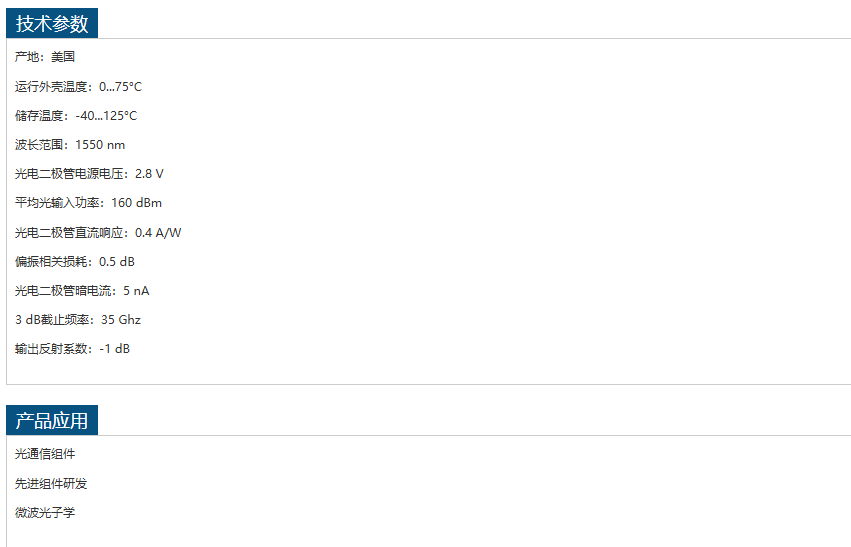Click the 3 dB截止频率 line
The image size is (851, 547).
[78, 320]
